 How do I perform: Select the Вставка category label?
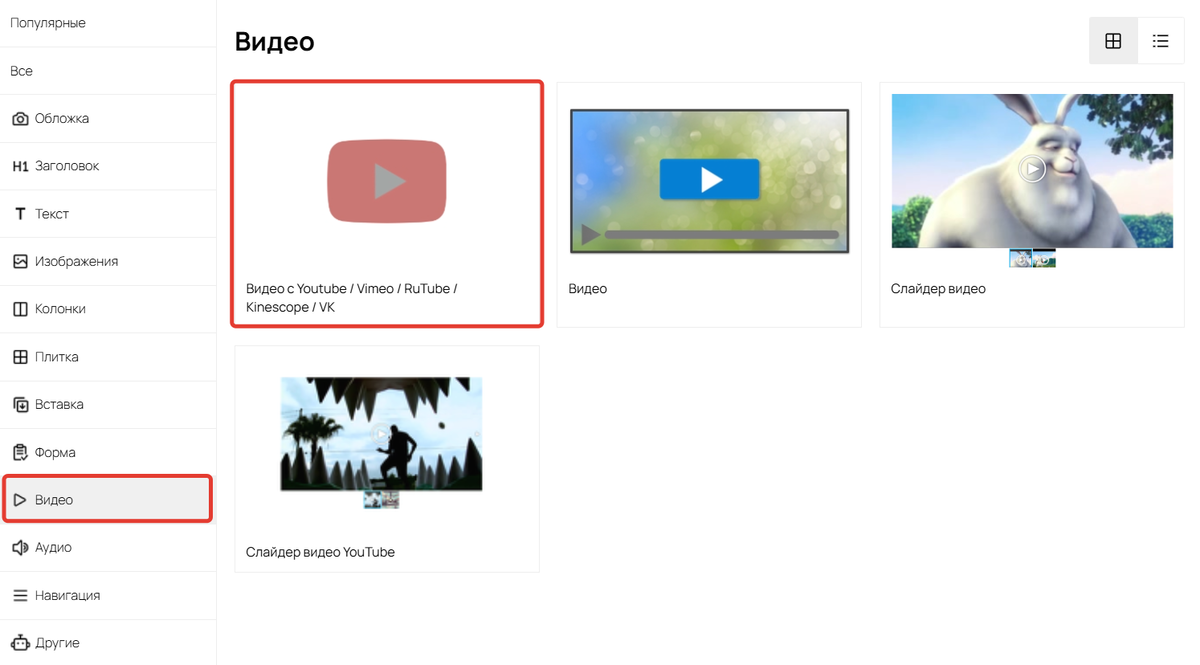point(60,404)
